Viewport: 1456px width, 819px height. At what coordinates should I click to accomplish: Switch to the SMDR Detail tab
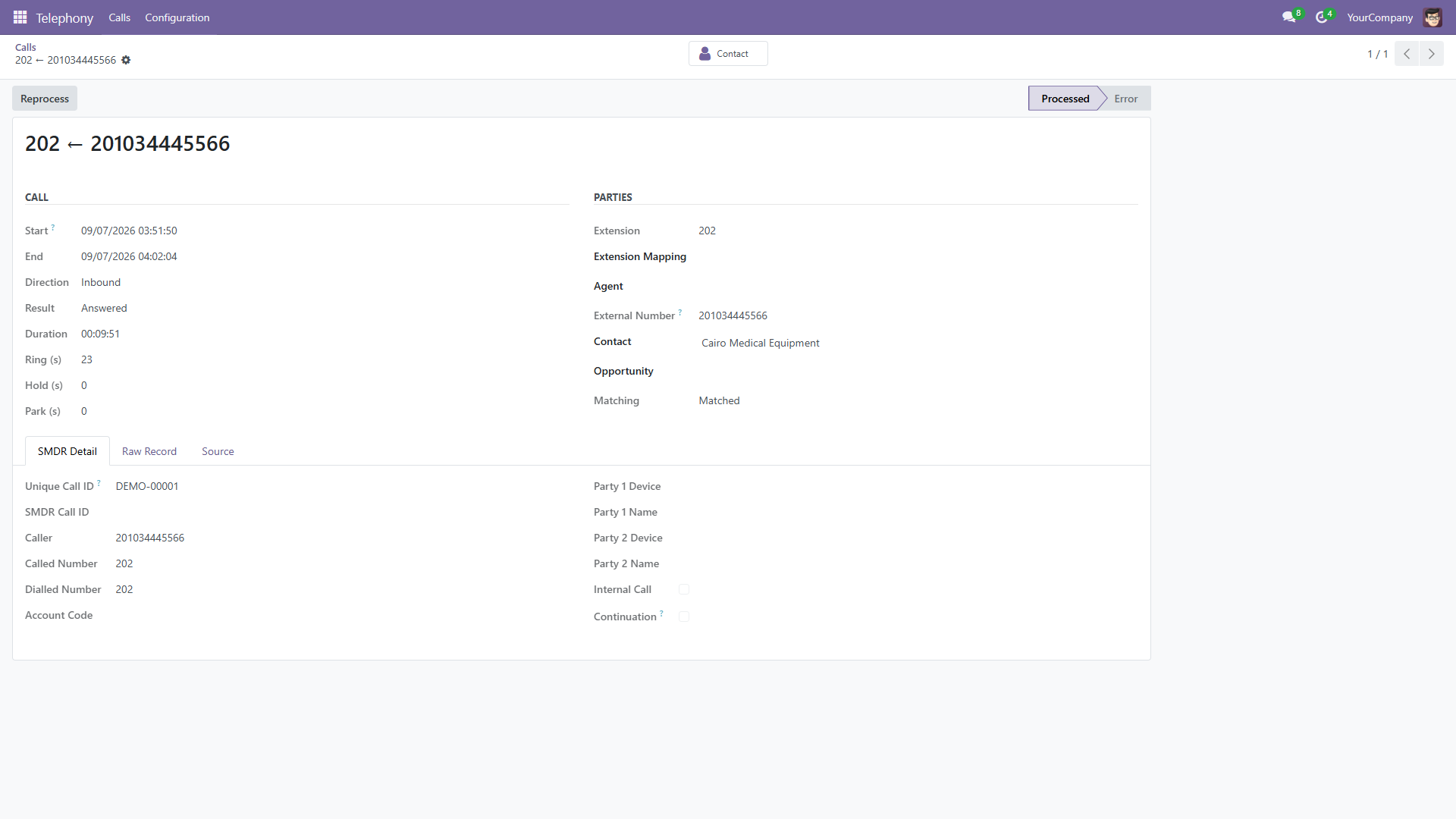tap(67, 451)
